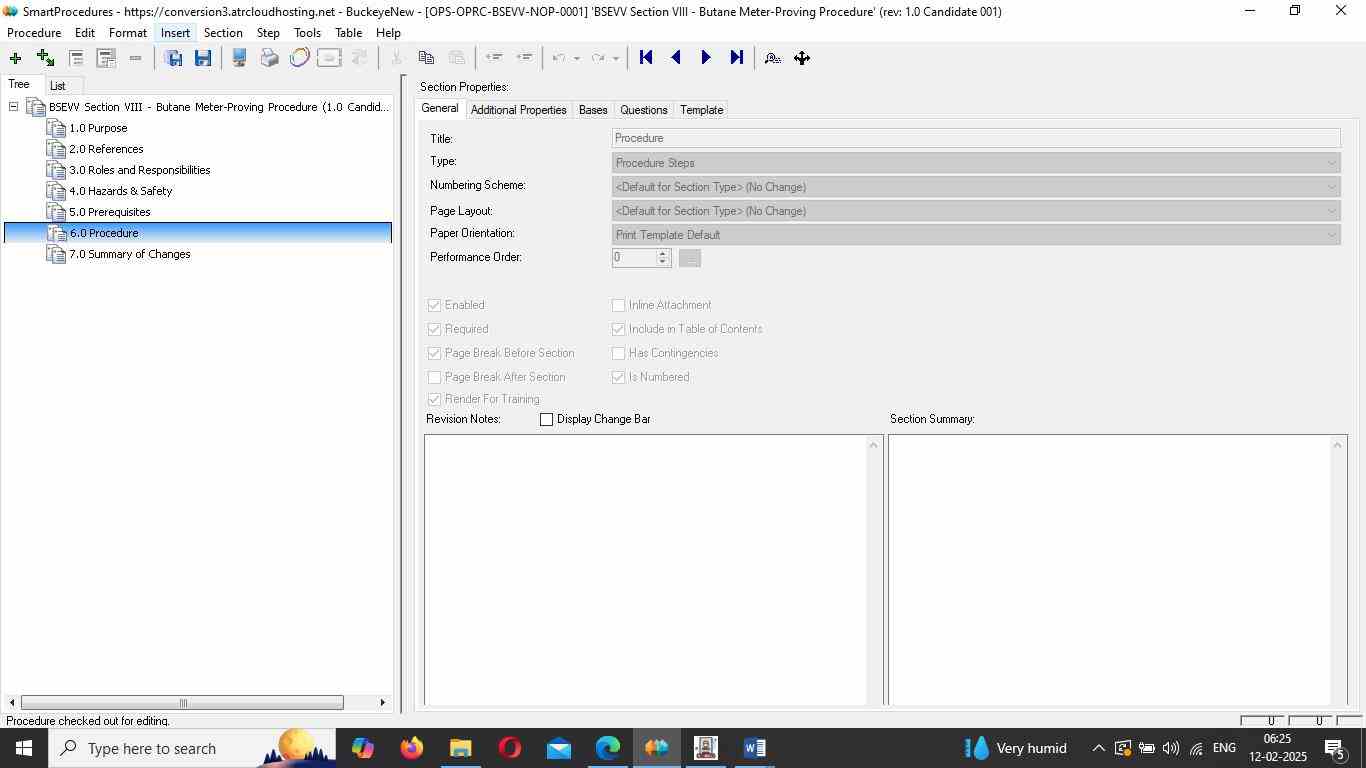Click the add sub-item plus-arrow icon
The width and height of the screenshot is (1366, 768).
[45, 58]
